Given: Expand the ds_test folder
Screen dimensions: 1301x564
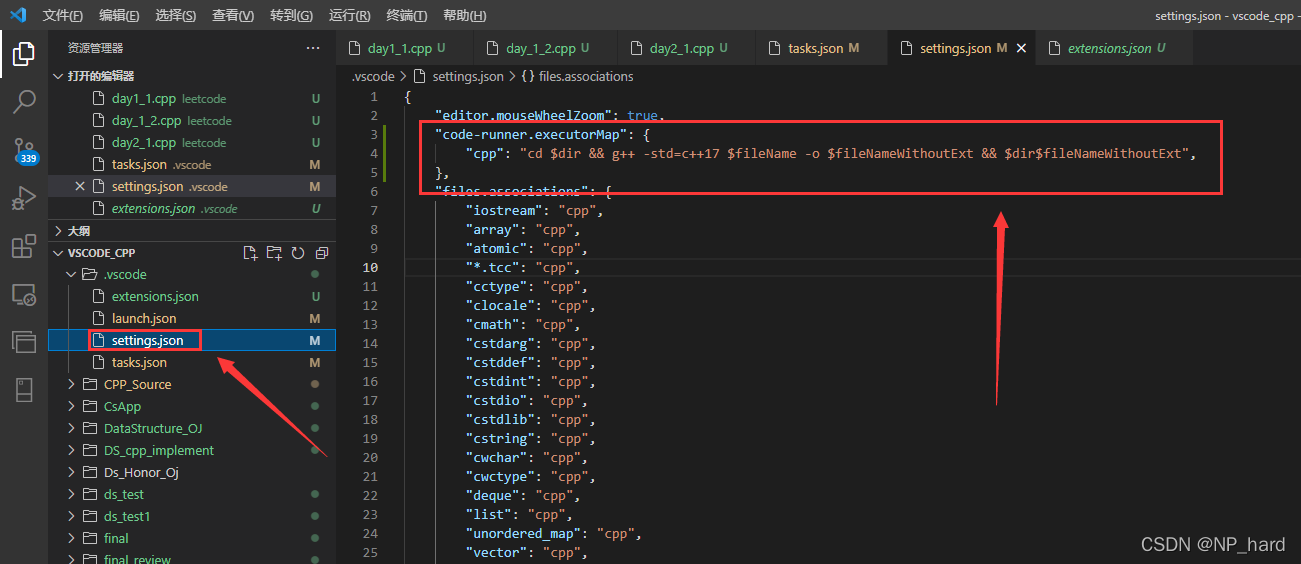Looking at the screenshot, I should 190,494.
